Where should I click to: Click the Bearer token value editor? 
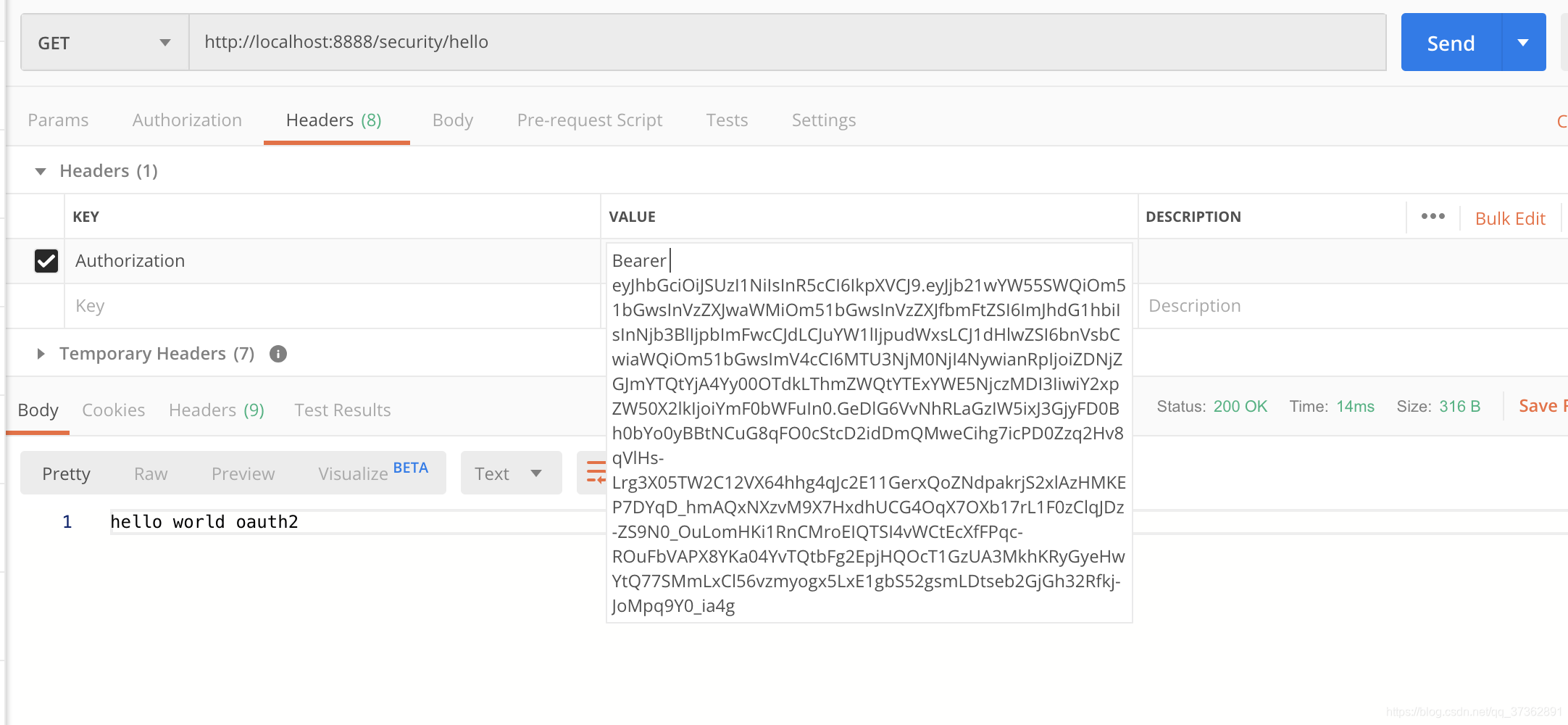pos(869,433)
